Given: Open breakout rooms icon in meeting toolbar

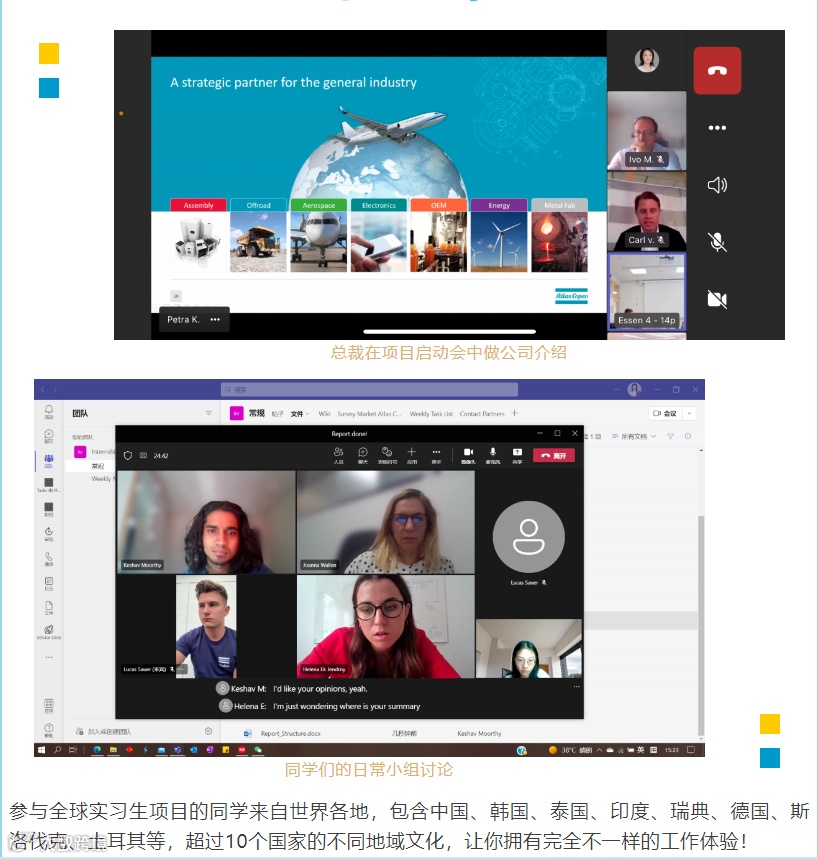Looking at the screenshot, I should 387,455.
